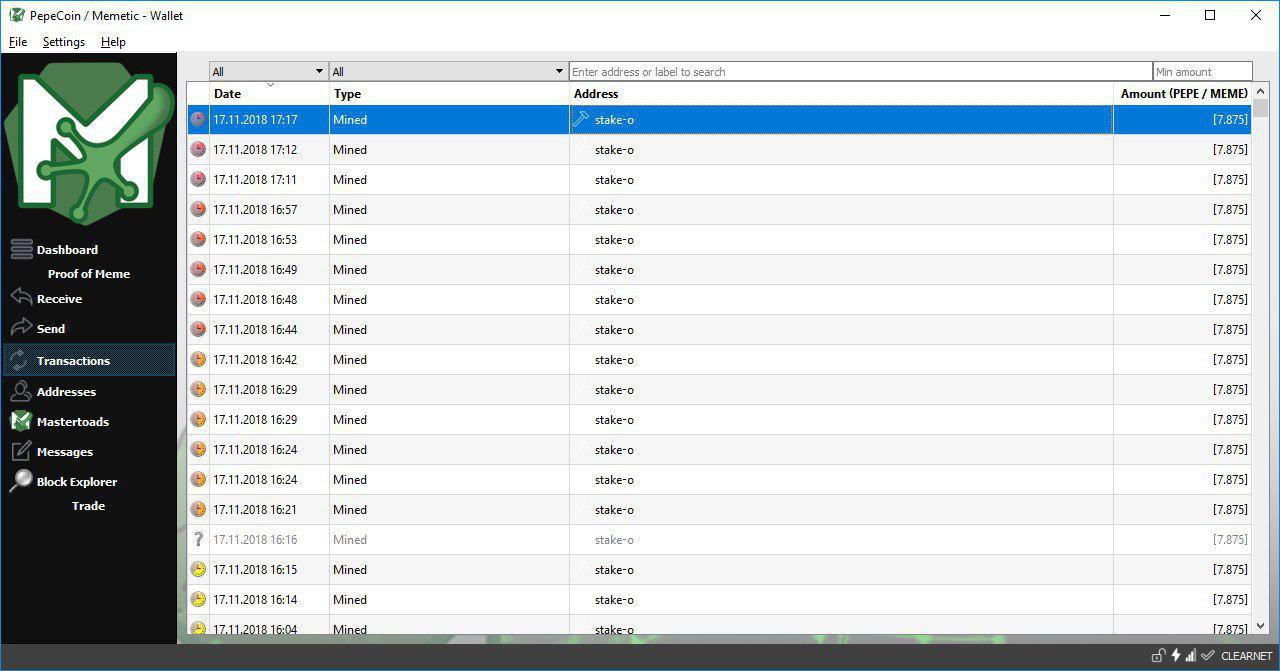
Task: Click the status clock icon for 16:57 transaction
Action: (x=198, y=209)
